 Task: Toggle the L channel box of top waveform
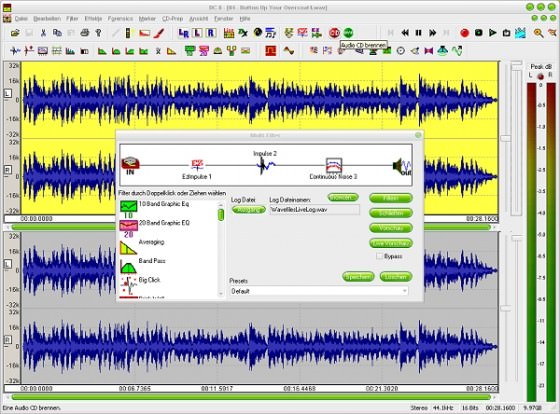(8, 94)
